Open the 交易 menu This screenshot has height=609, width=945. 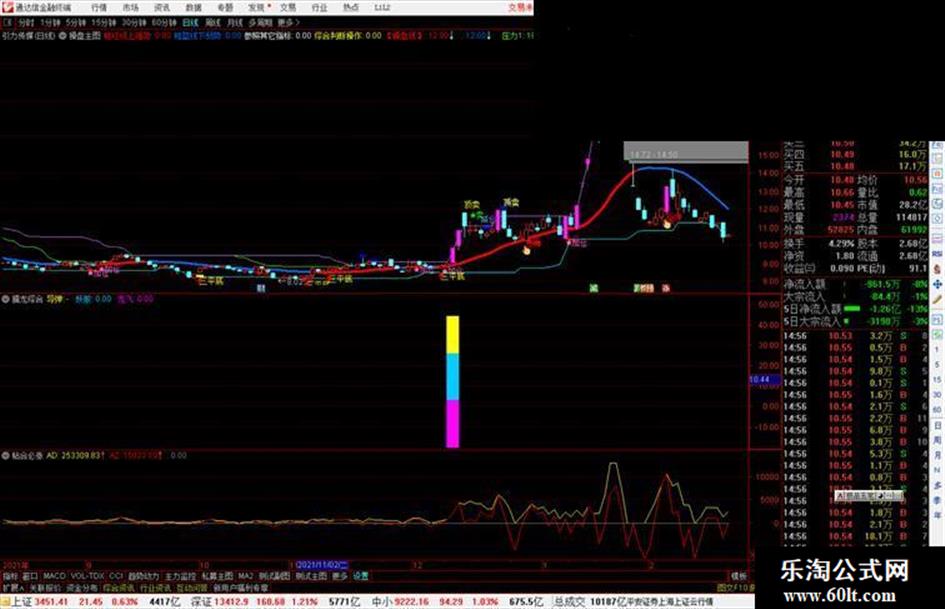(288, 7)
